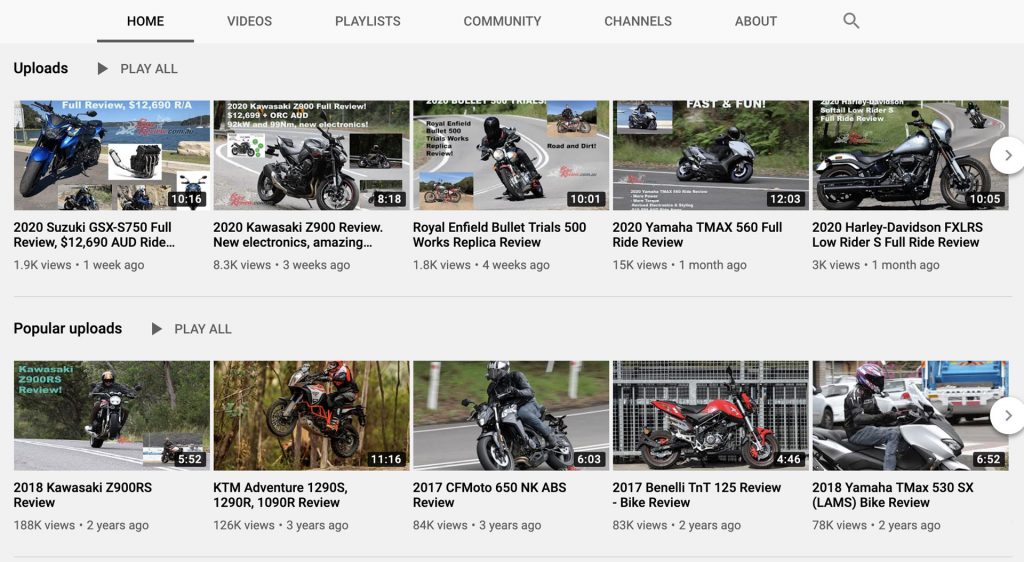The image size is (1024, 562).
Task: Click title '2017 CFMoto 650 NK ABS Review'
Action: point(489,495)
